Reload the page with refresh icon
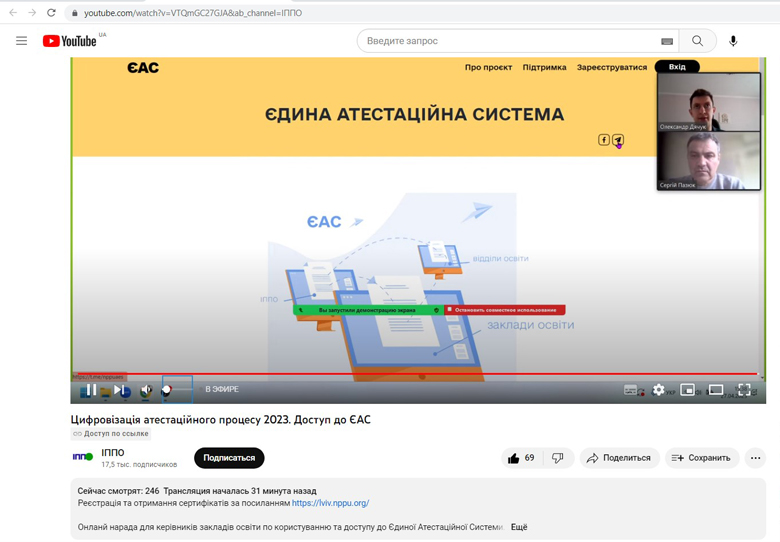This screenshot has width=780, height=542. [x=51, y=12]
